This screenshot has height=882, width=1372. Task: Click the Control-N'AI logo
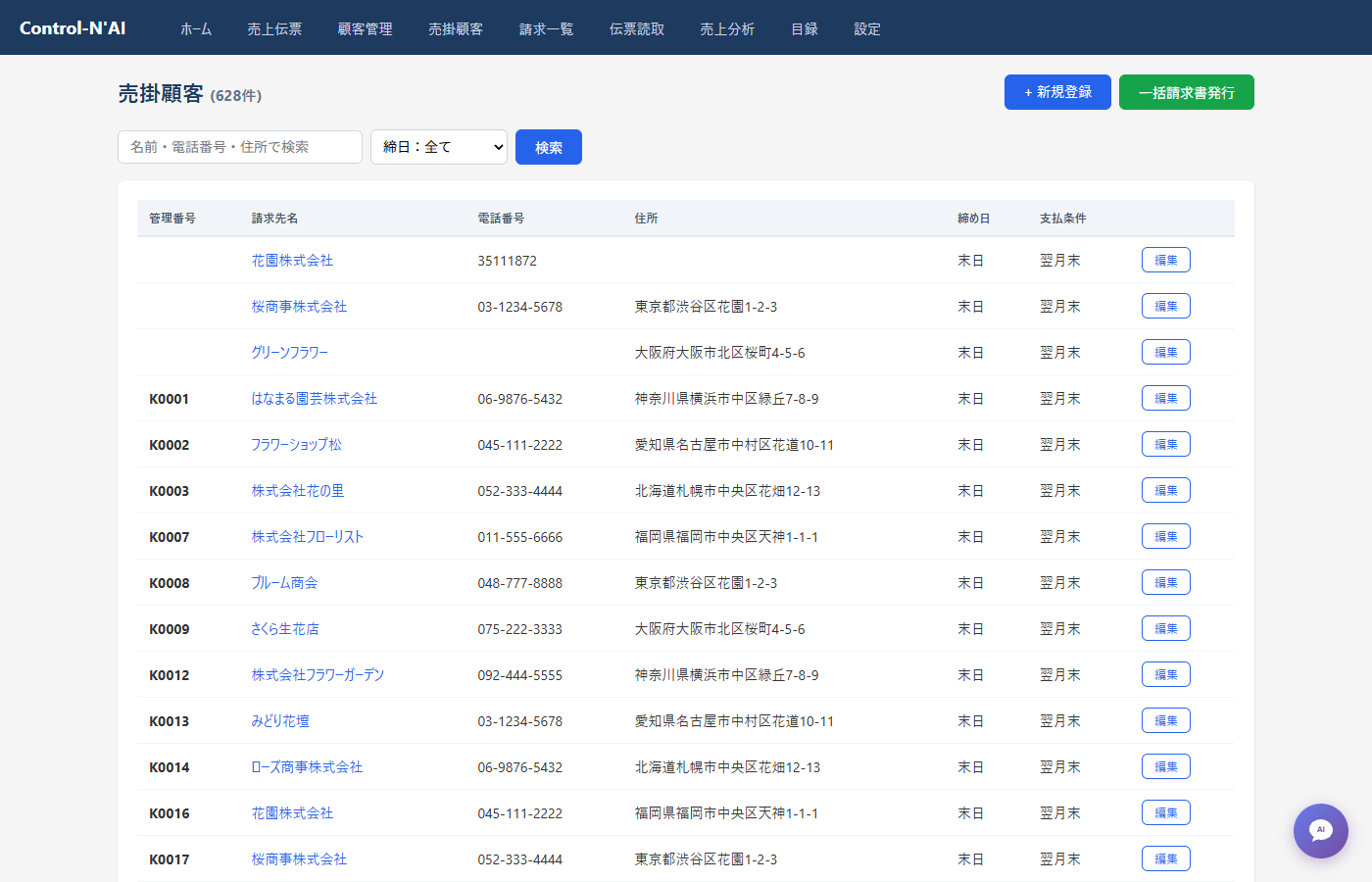tap(73, 28)
